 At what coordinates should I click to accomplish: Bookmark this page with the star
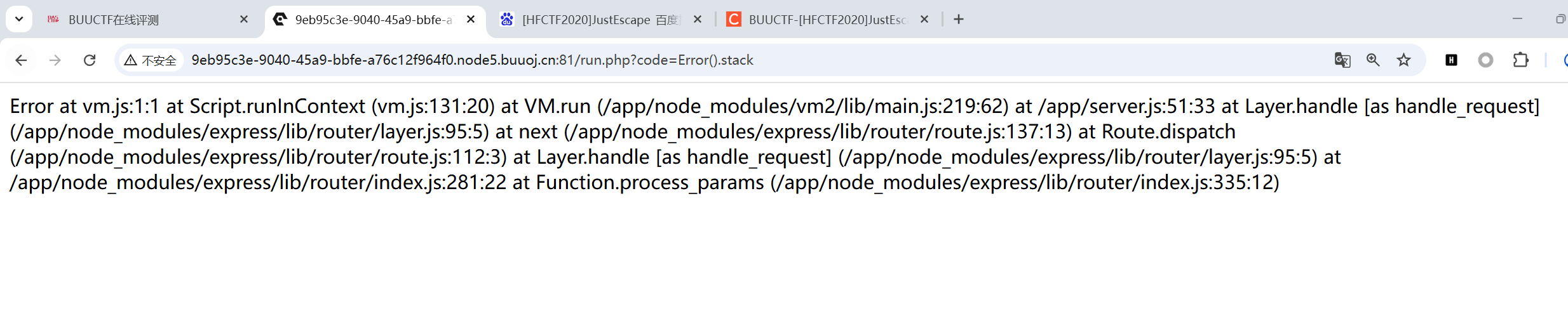(x=1403, y=60)
